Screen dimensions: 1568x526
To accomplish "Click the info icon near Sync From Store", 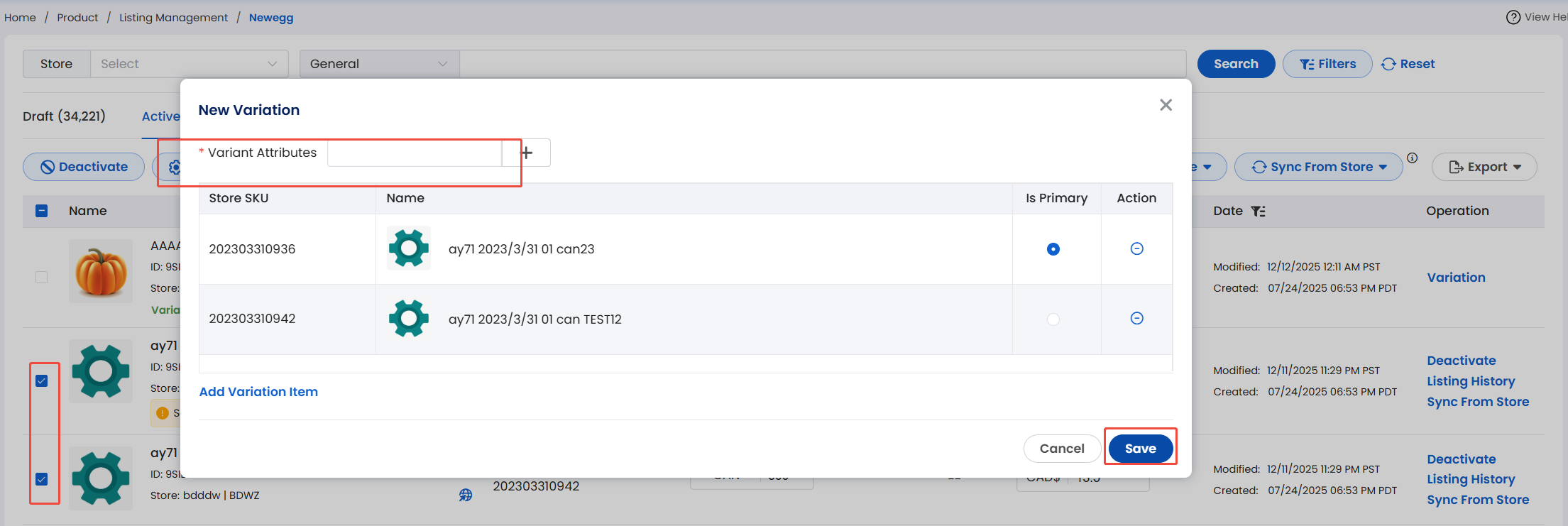I will 1413,158.
